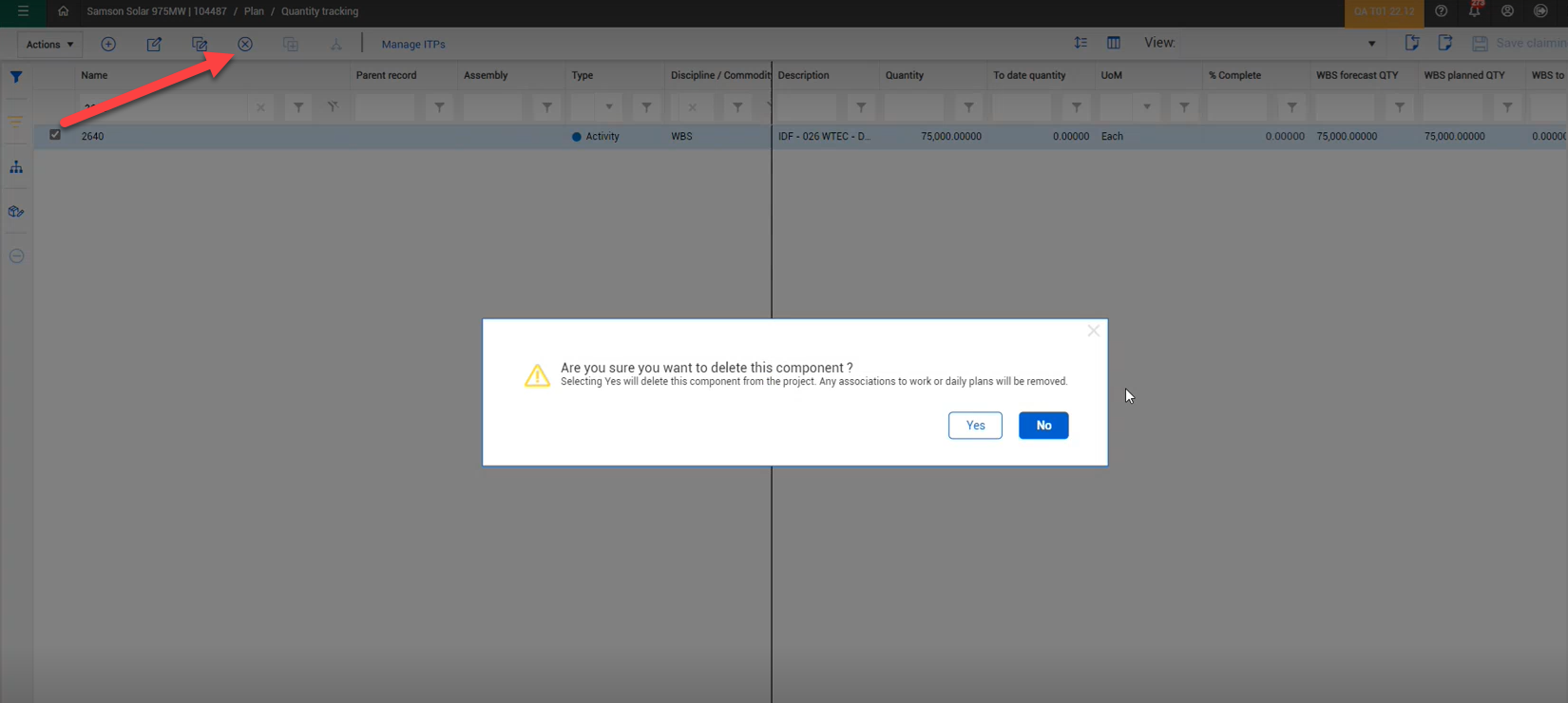Click the sign out icon
1568x703 pixels.
pos(1540,11)
